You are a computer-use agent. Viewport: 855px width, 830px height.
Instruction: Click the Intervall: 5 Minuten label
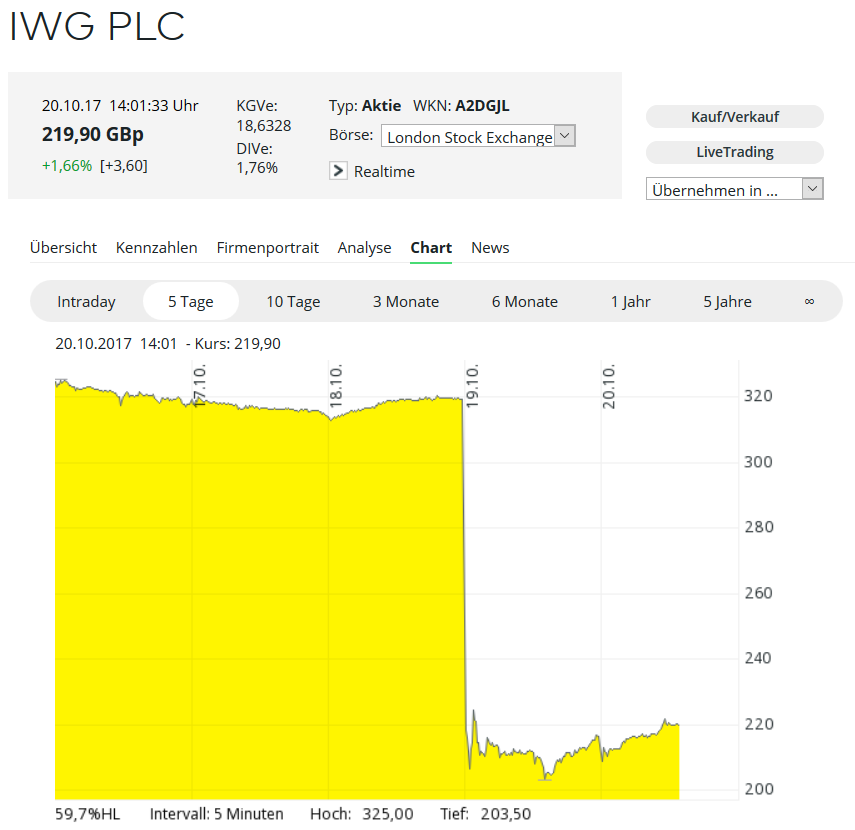coord(216,814)
